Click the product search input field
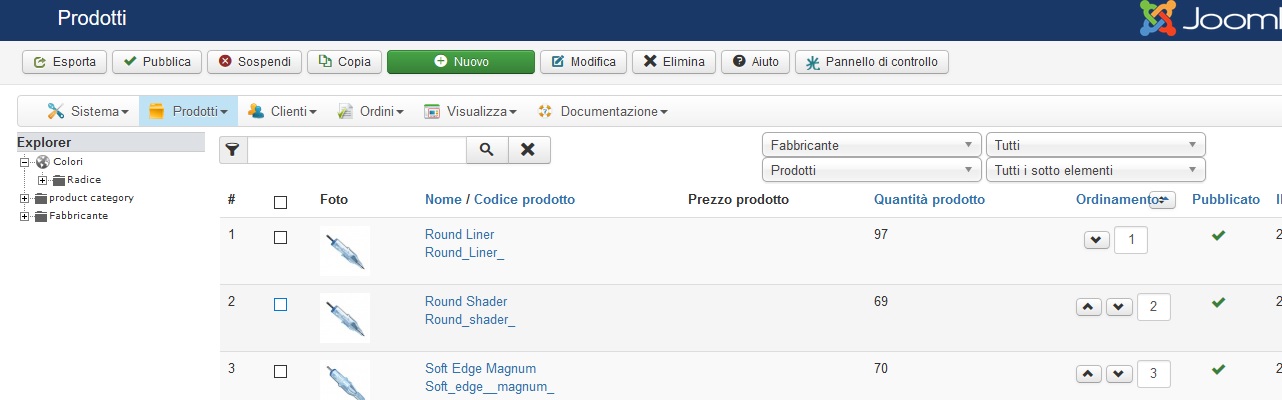This screenshot has height=400, width=1282. point(356,150)
